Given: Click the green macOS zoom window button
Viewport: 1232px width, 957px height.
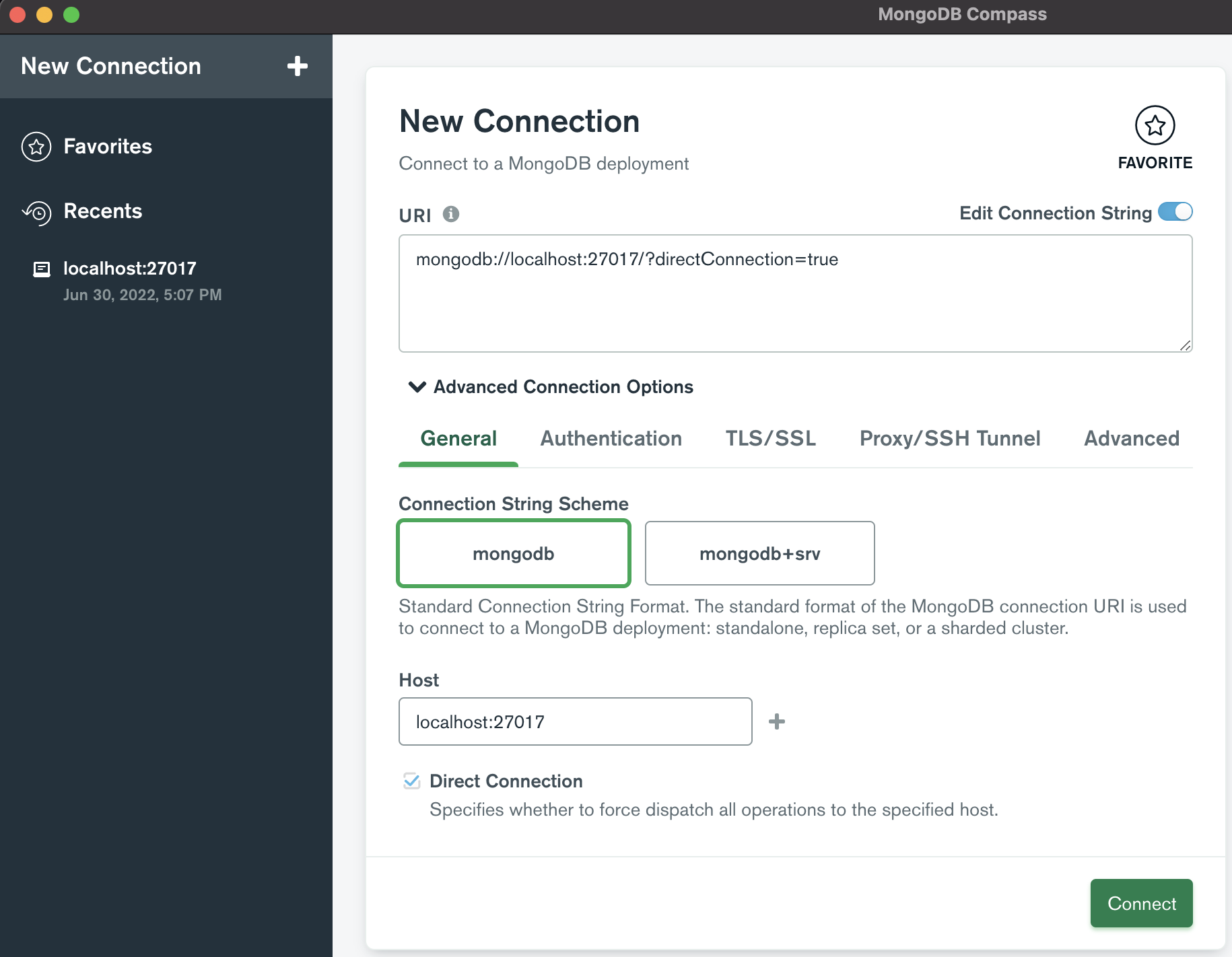Looking at the screenshot, I should point(71,15).
